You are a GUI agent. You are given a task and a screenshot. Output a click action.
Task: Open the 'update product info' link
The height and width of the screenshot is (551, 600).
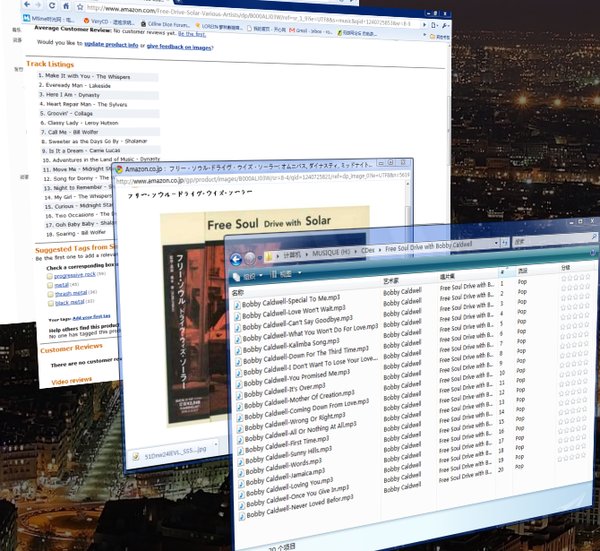pyautogui.click(x=111, y=44)
